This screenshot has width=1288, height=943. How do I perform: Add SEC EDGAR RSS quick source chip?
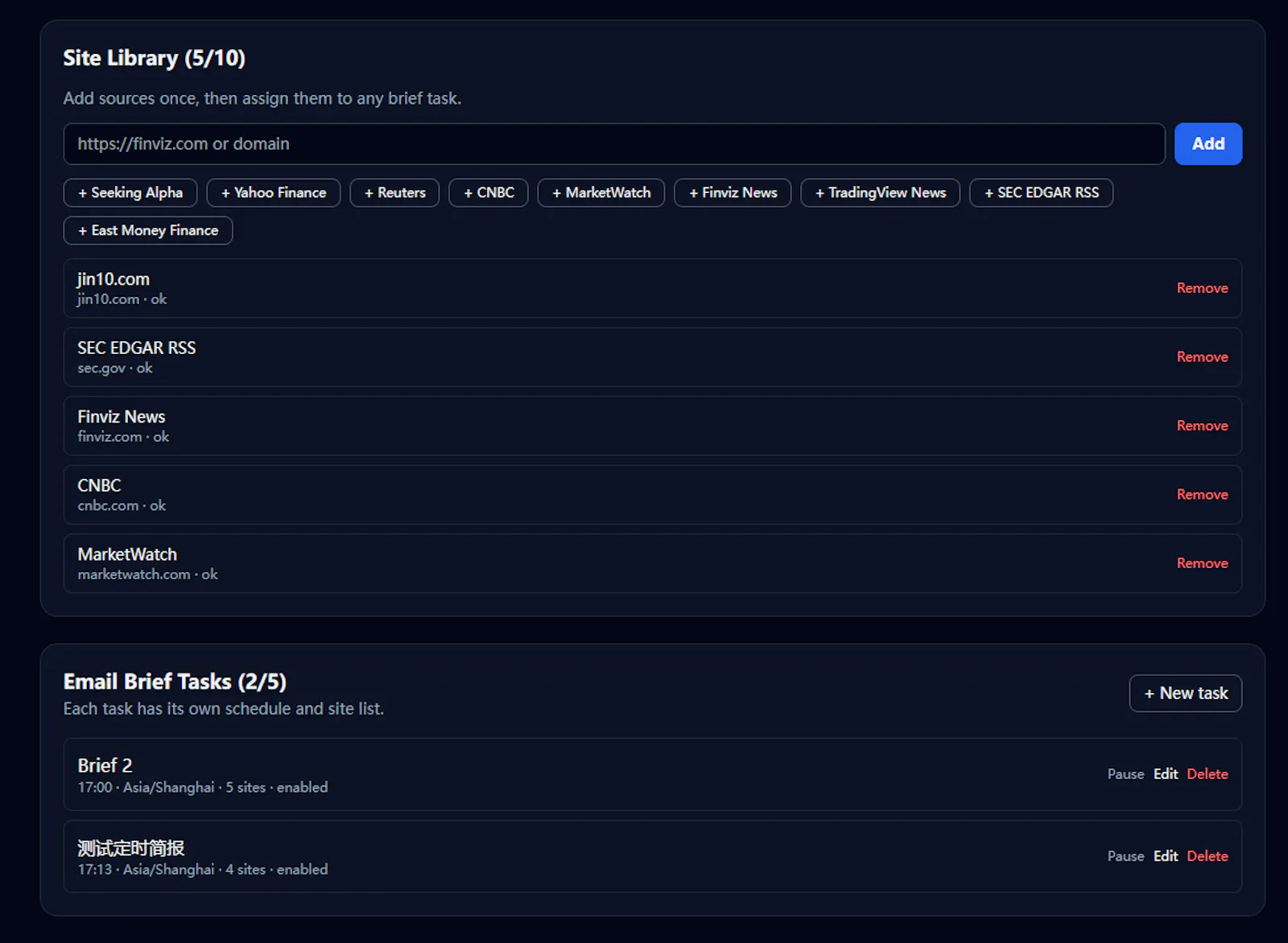click(x=1041, y=192)
